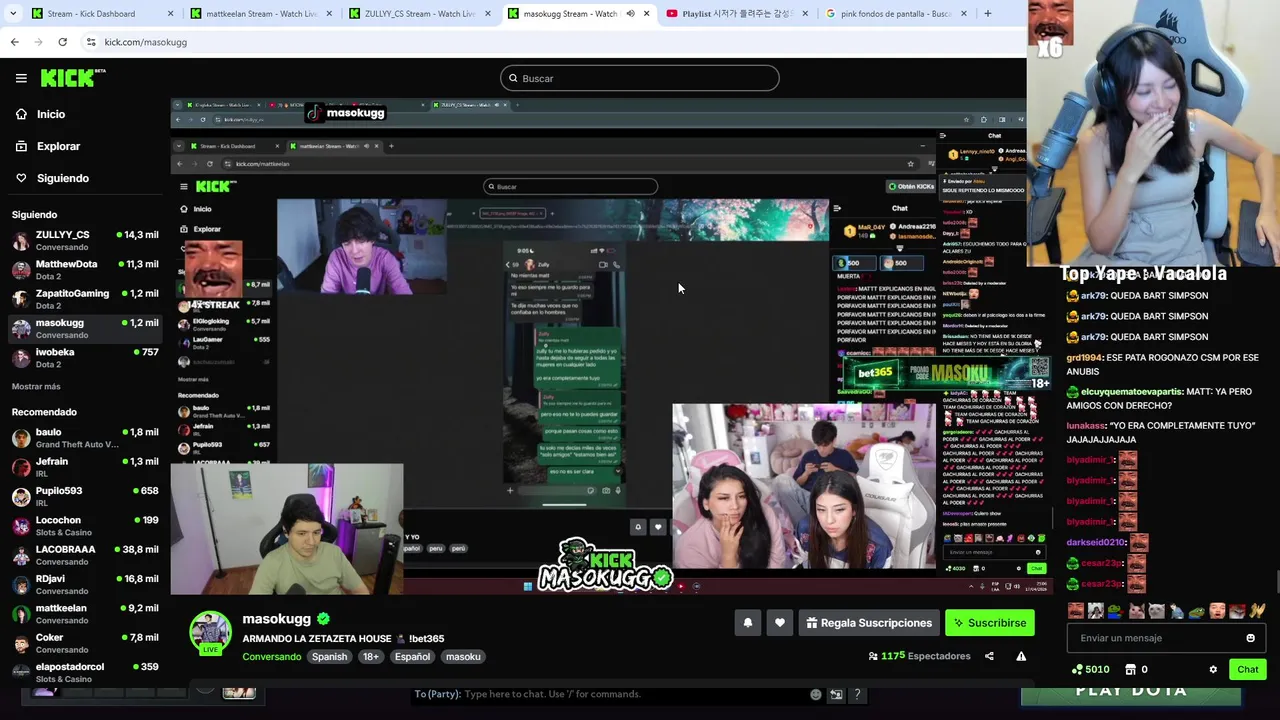Open a new browser tab with plus
The height and width of the screenshot is (720, 1280).
pyautogui.click(x=987, y=14)
